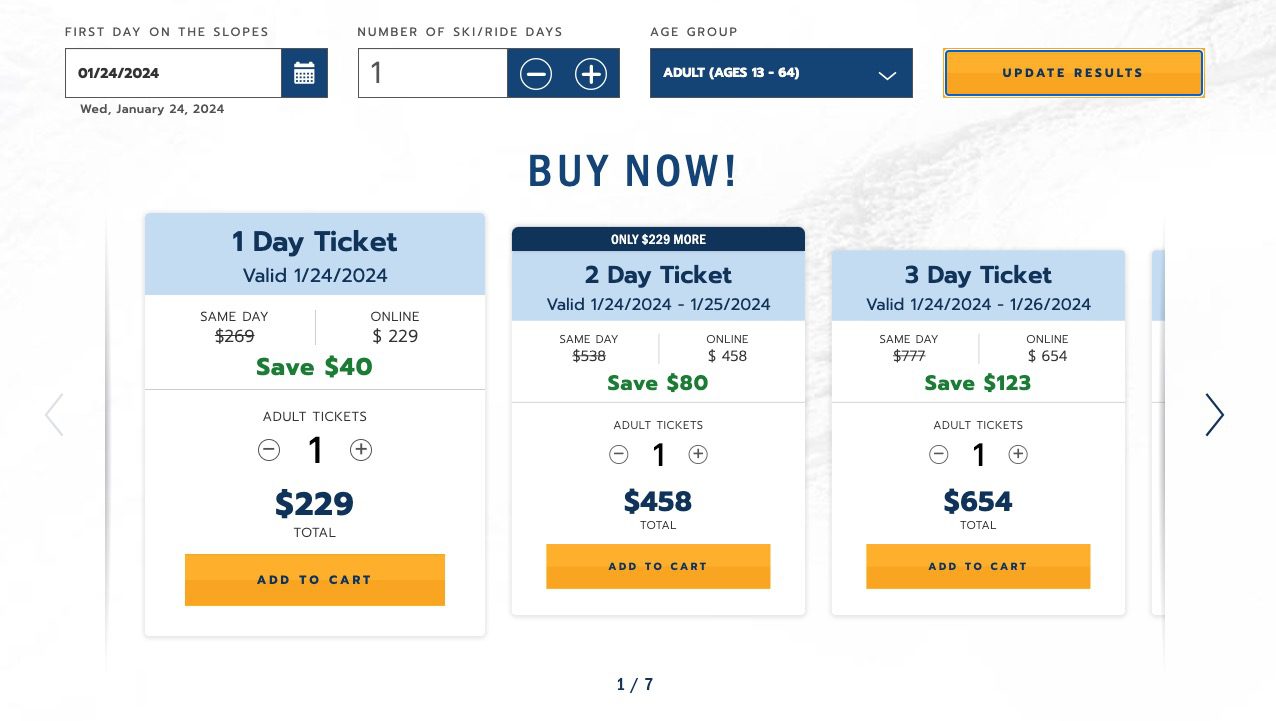The image size is (1276, 721).
Task: Open the calendar date picker icon
Action: pos(304,72)
